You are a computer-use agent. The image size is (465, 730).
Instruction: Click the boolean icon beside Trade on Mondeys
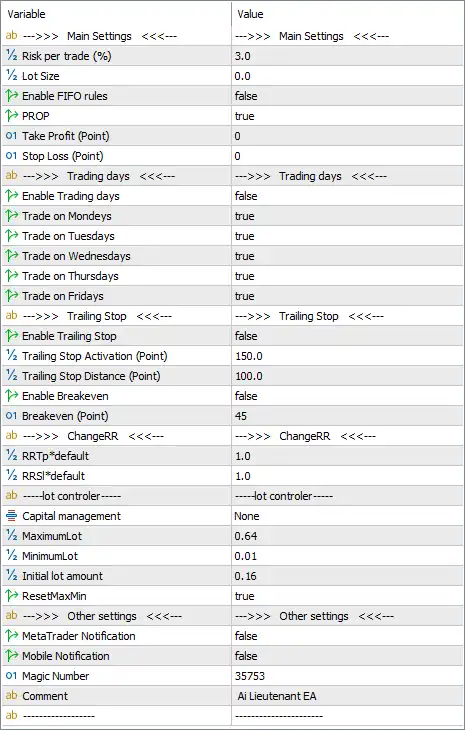11,216
